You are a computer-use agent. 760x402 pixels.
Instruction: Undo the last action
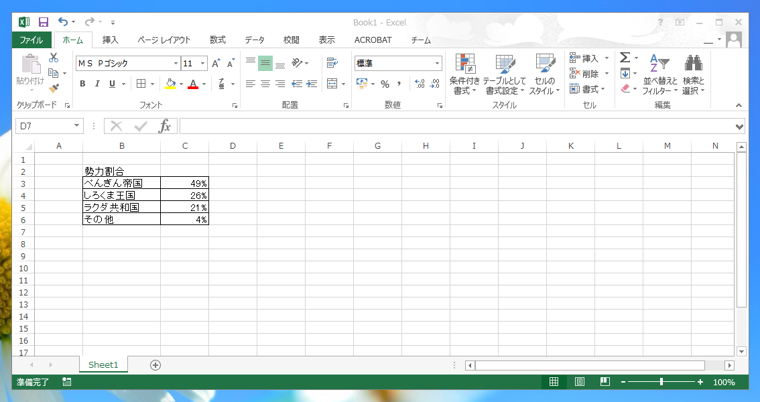(x=63, y=22)
